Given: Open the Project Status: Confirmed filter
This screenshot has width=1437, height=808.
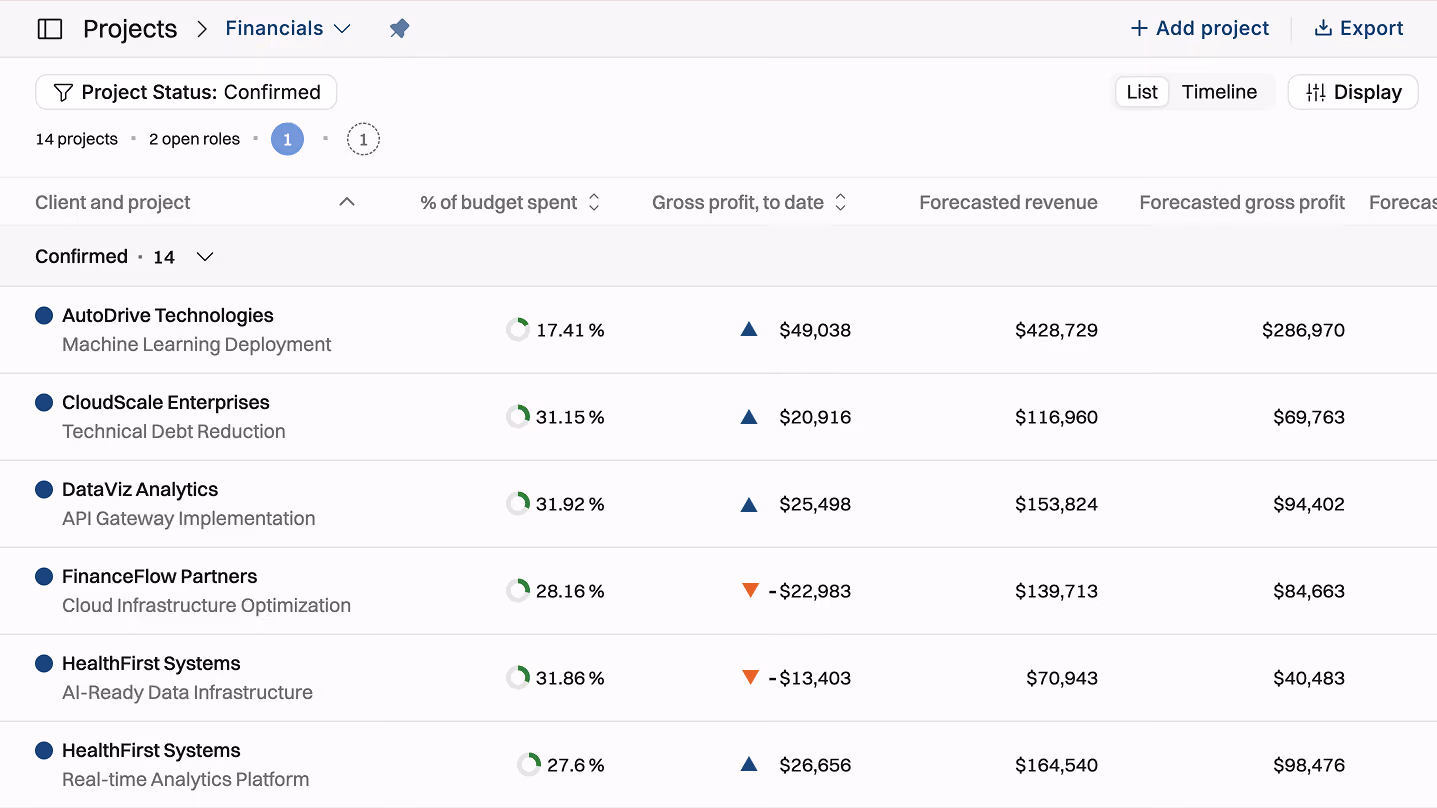Looking at the screenshot, I should 186,92.
